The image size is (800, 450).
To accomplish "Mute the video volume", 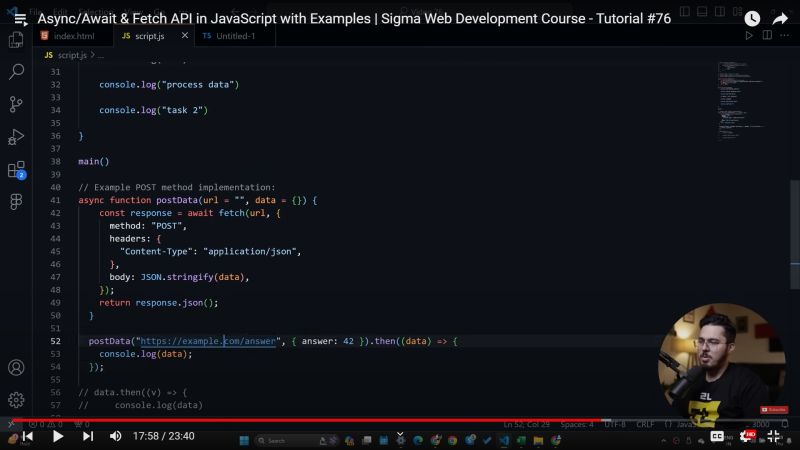I will coord(116,436).
